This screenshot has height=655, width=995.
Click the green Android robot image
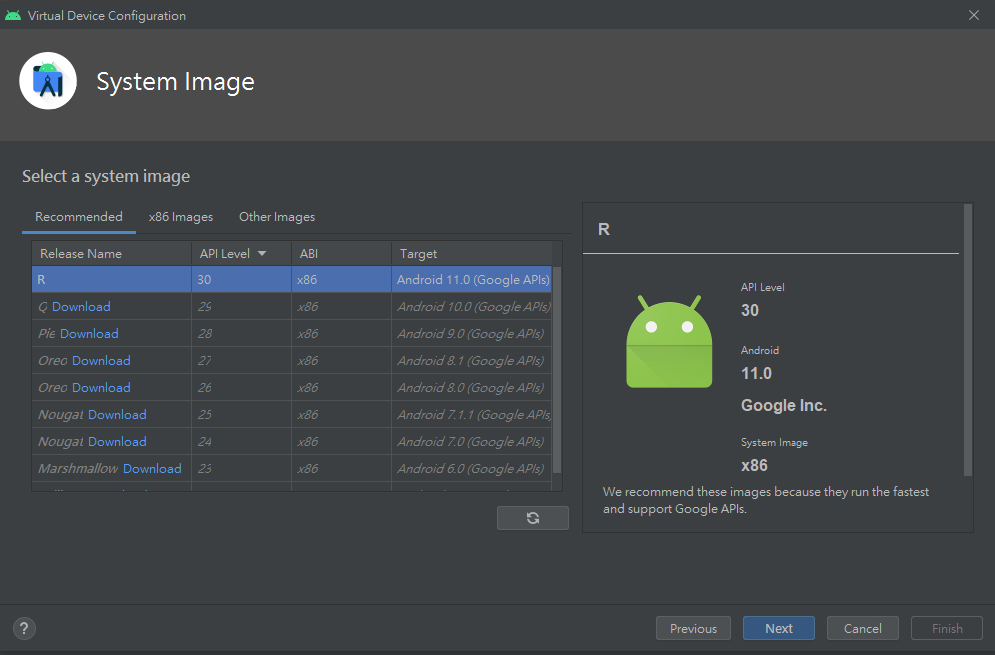click(669, 341)
